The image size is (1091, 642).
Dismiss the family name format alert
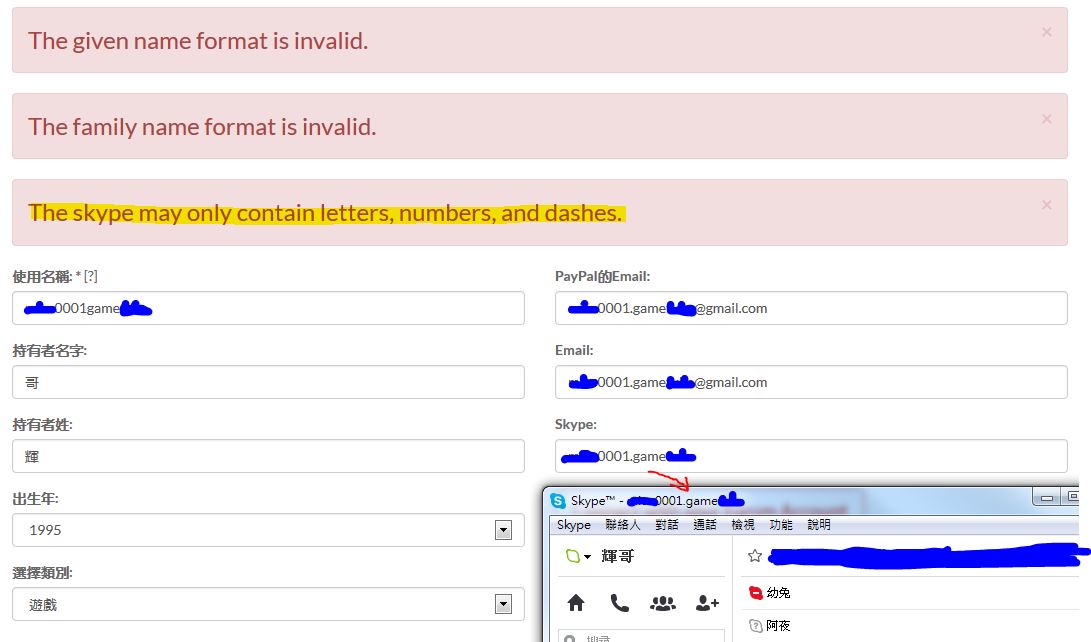point(1046,118)
